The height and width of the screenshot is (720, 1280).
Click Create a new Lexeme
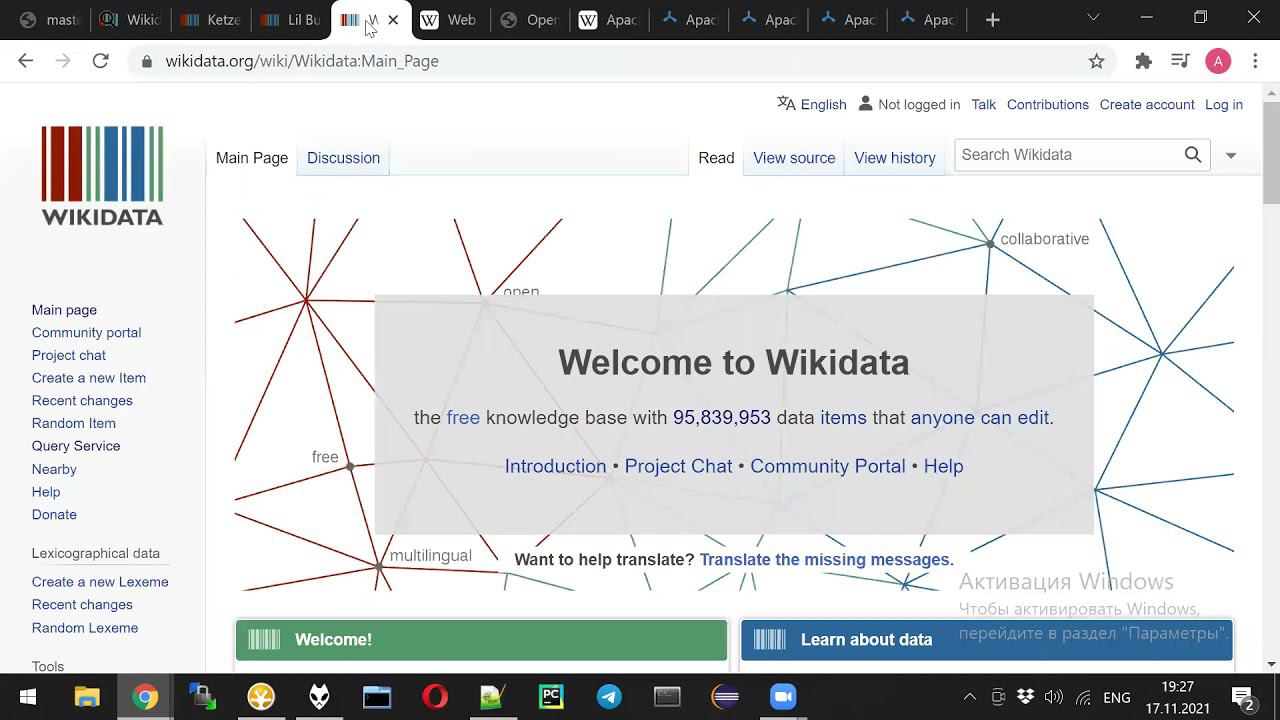click(100, 582)
